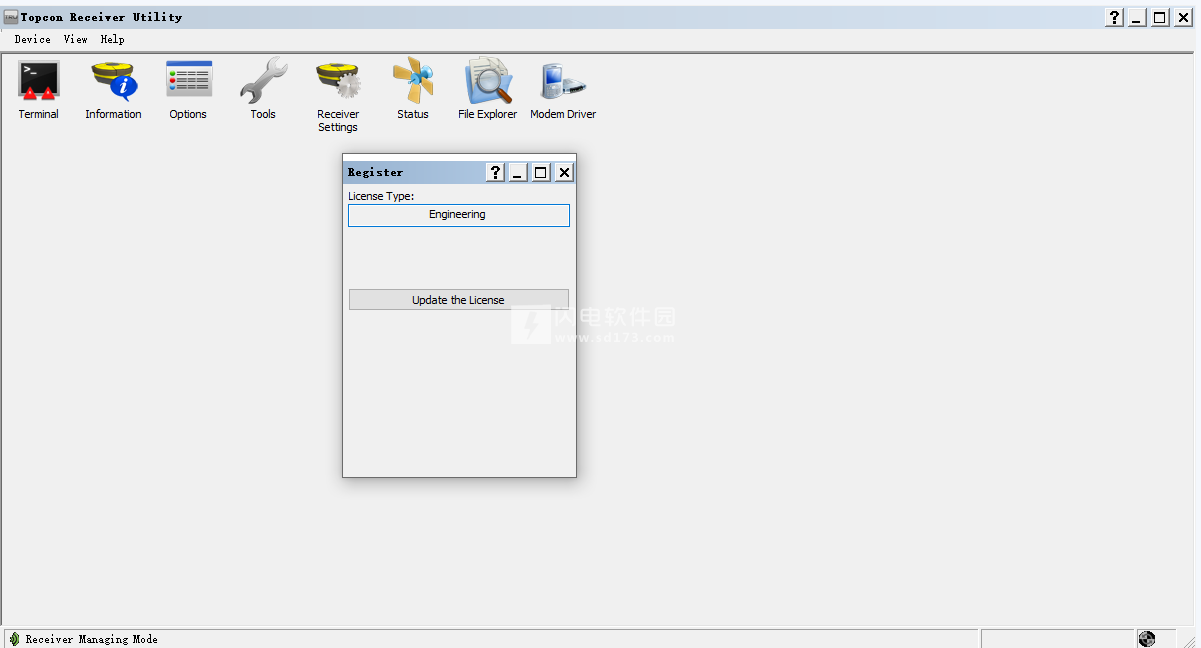The width and height of the screenshot is (1201, 648).
Task: Click the help button in Register dialog
Action: point(495,173)
